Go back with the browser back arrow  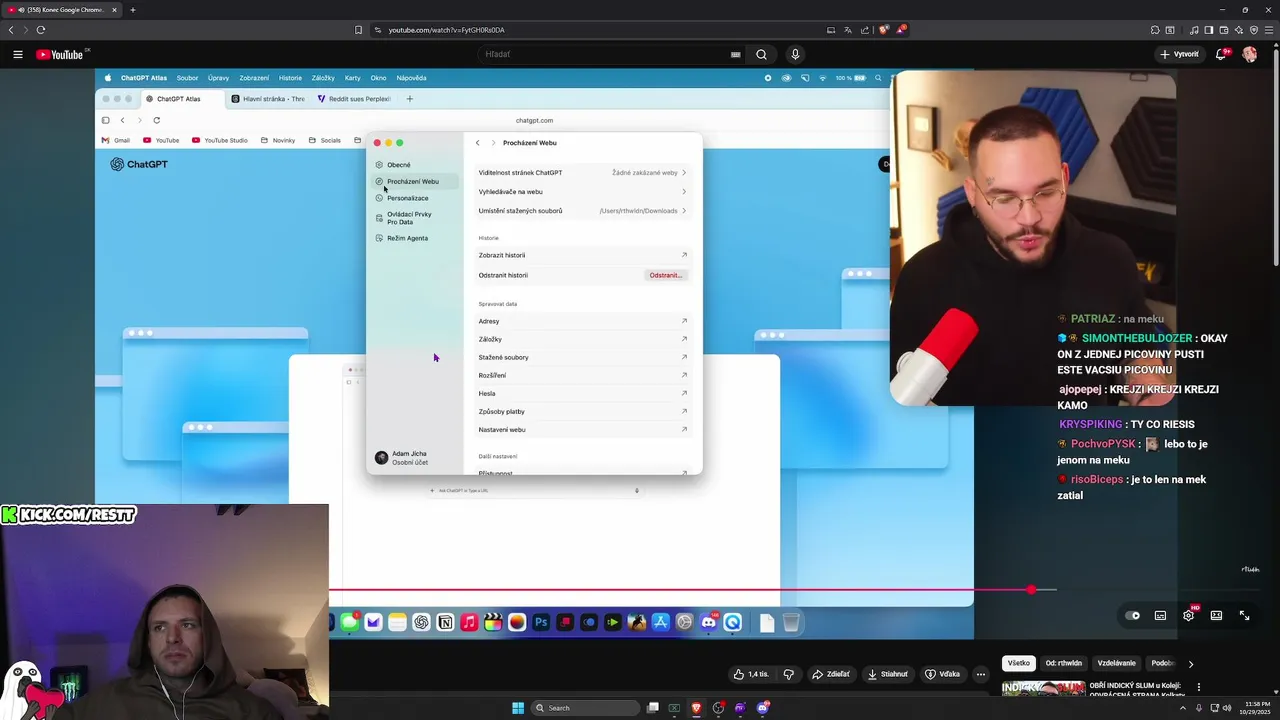click(11, 30)
